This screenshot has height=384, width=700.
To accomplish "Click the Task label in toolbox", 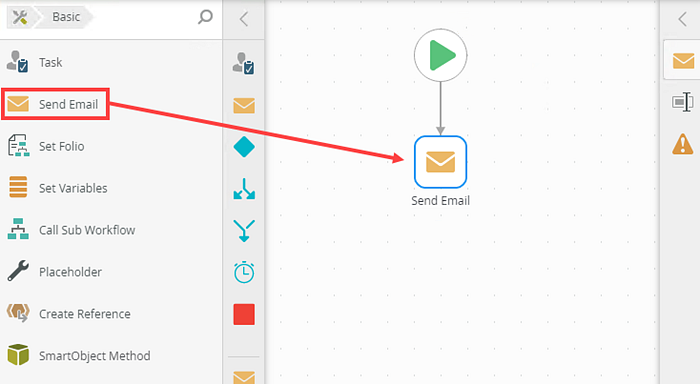I will (x=50, y=63).
